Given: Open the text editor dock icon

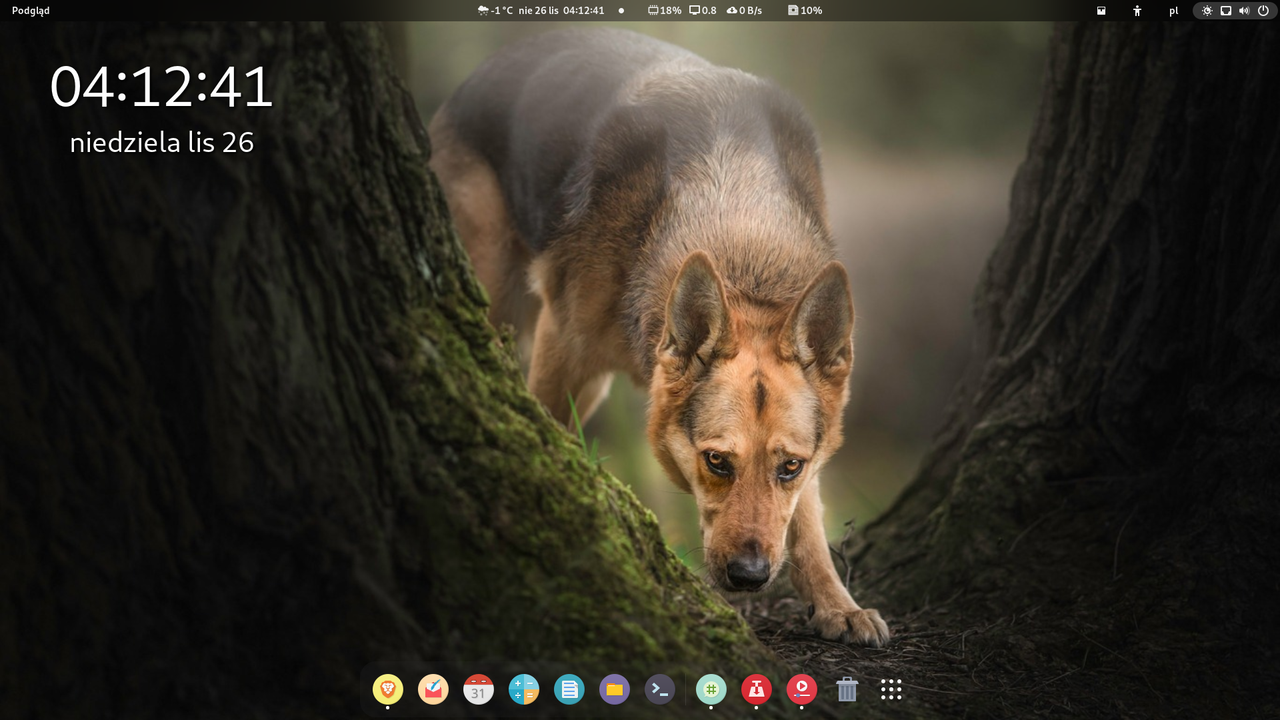Looking at the screenshot, I should [569, 689].
